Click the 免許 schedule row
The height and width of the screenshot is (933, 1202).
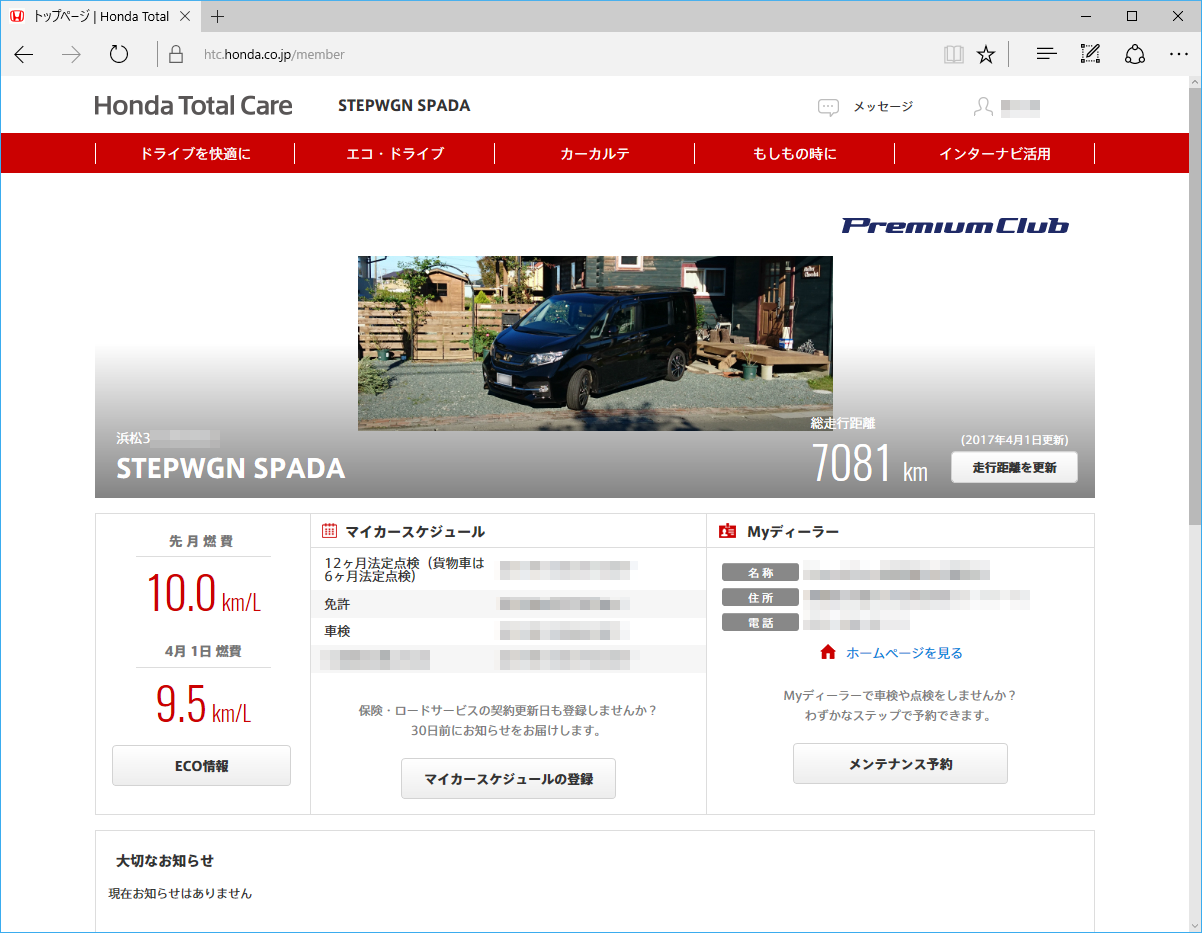pyautogui.click(x=509, y=605)
